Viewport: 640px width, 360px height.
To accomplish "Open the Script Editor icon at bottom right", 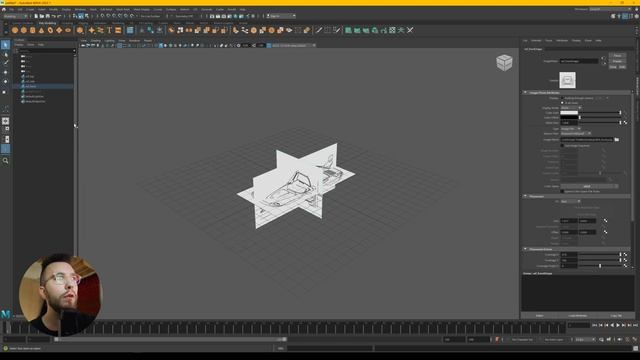I will coord(636,348).
